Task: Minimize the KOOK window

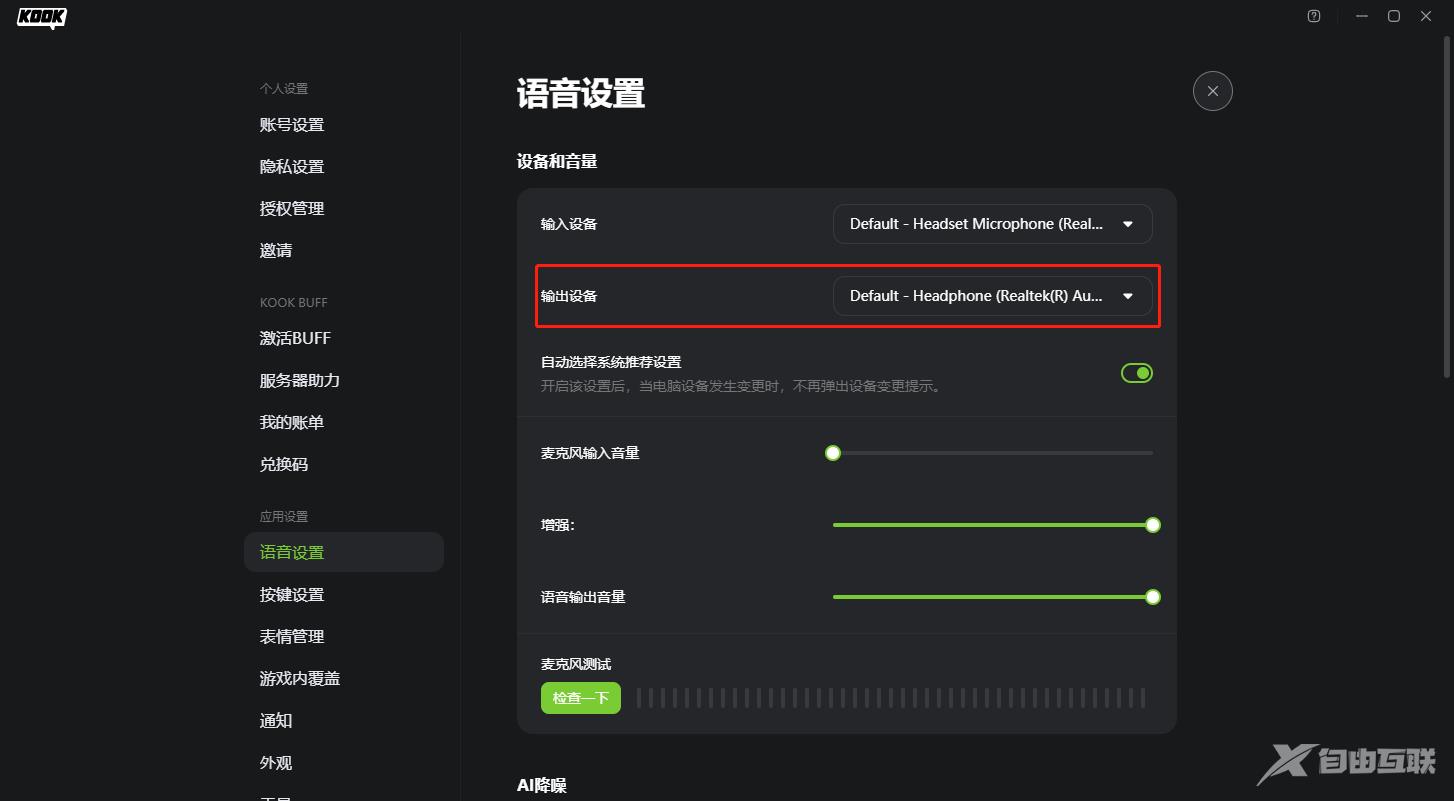Action: click(x=1362, y=16)
